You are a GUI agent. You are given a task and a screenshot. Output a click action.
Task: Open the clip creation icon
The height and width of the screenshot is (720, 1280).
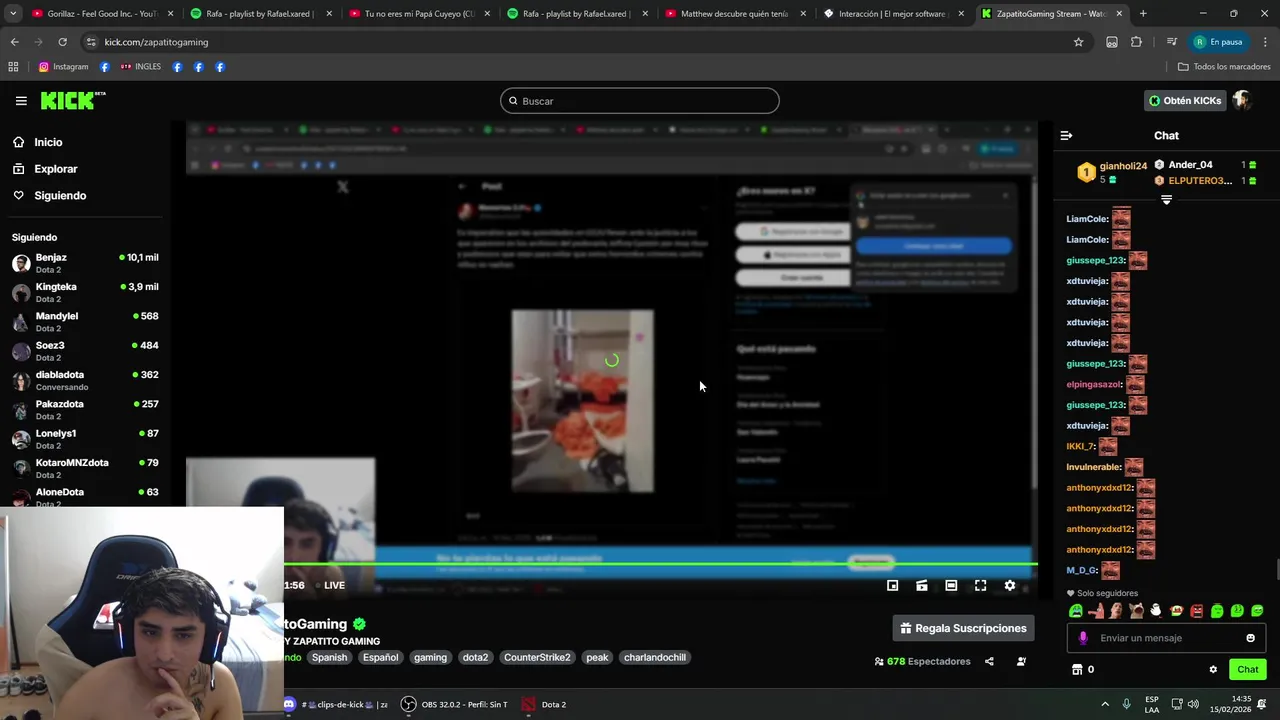pos(922,585)
